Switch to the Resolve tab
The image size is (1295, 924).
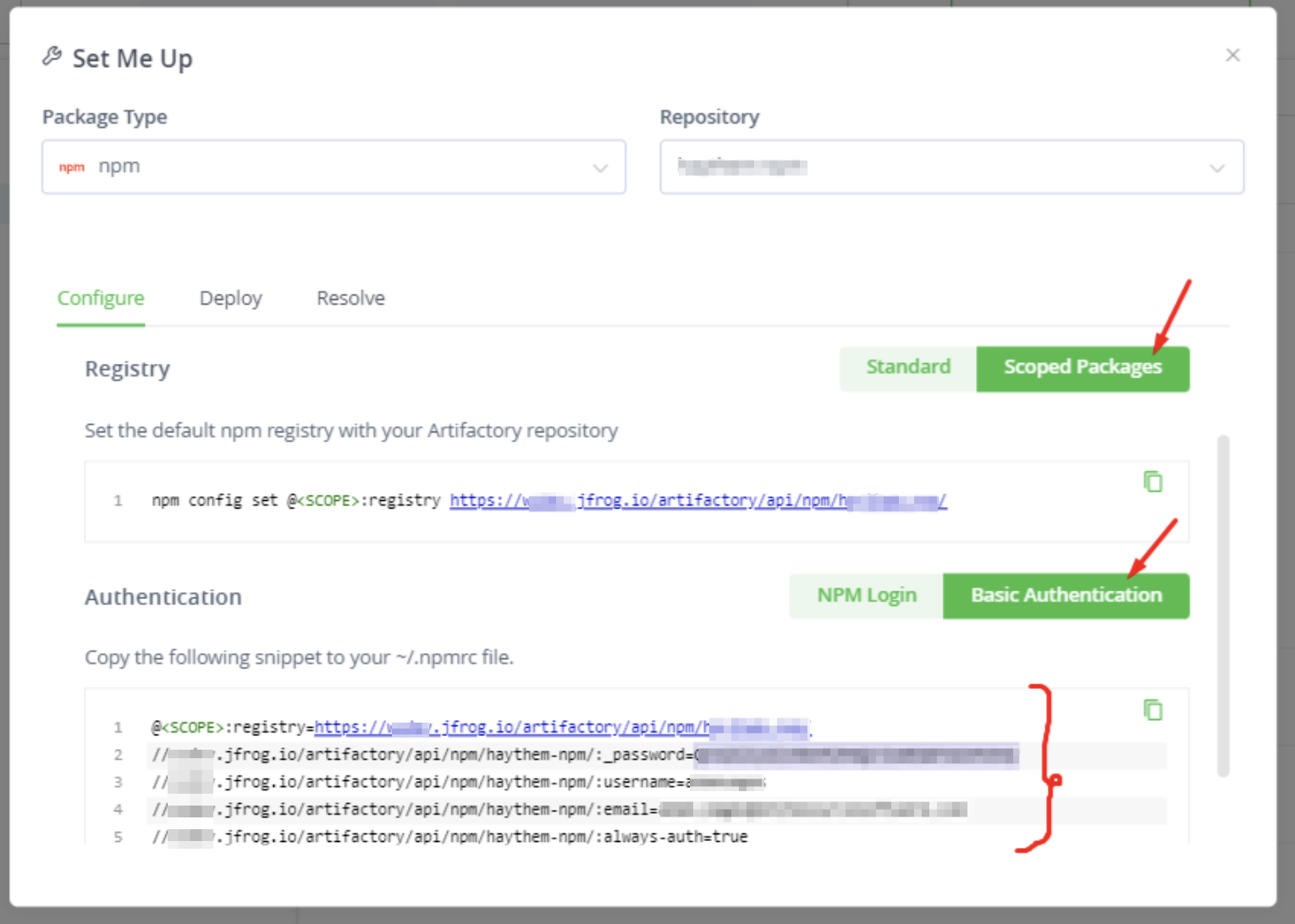350,298
